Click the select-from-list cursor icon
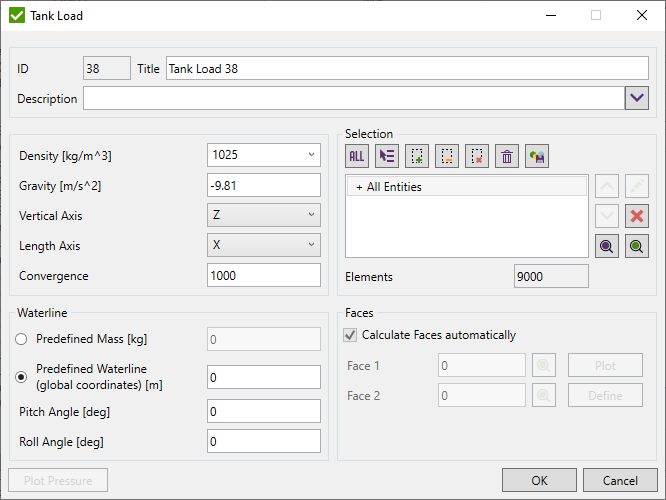Image resolution: width=666 pixels, height=500 pixels. pos(387,156)
